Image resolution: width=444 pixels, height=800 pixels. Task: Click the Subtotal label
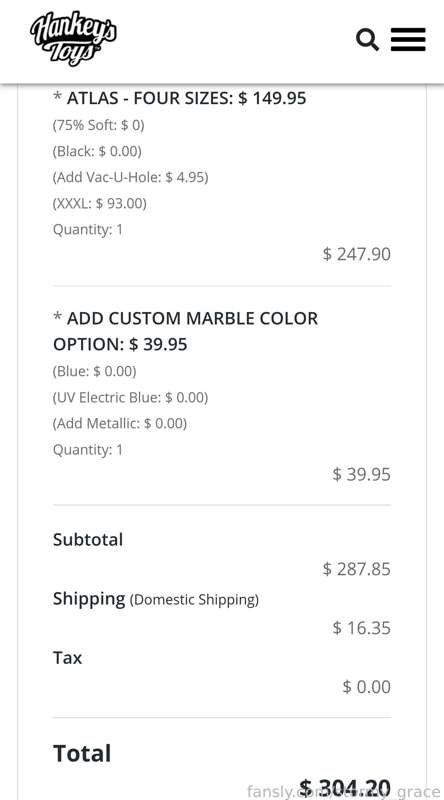pos(88,539)
